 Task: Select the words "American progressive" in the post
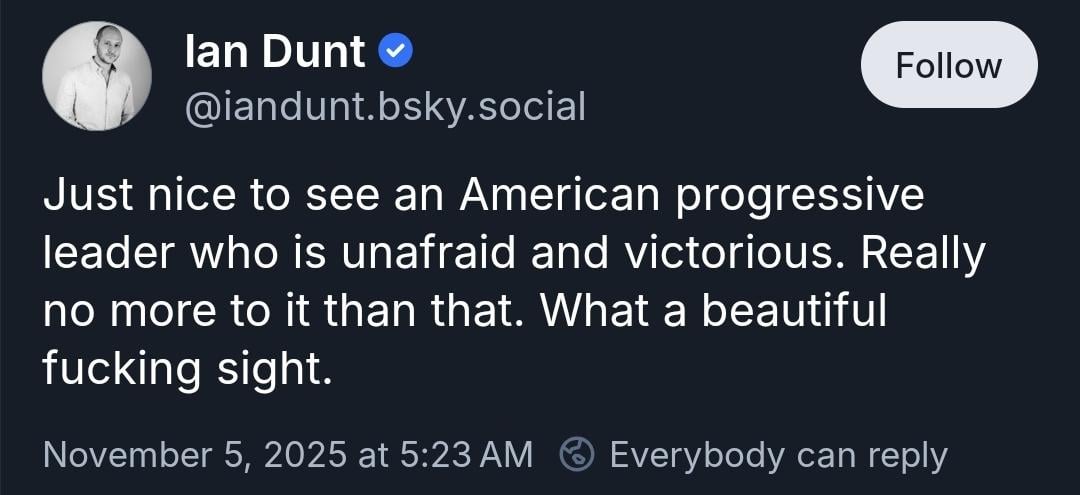coord(692,196)
